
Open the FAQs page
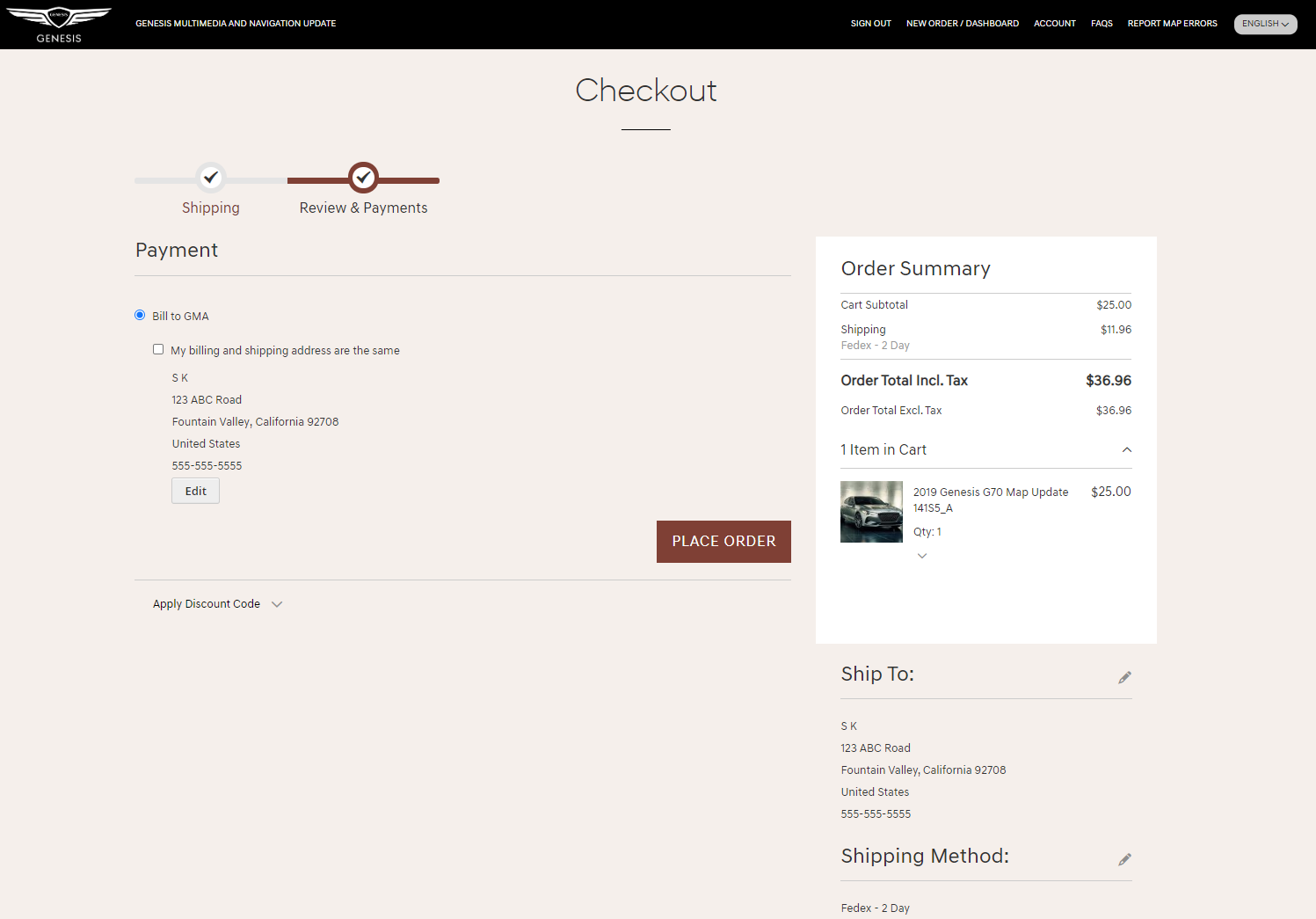coord(1102,24)
